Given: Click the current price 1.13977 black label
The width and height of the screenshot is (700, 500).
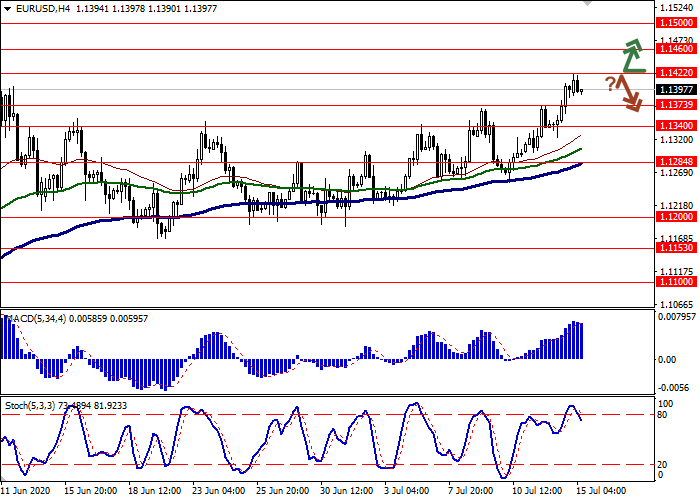Looking at the screenshot, I should pyautogui.click(x=676, y=89).
